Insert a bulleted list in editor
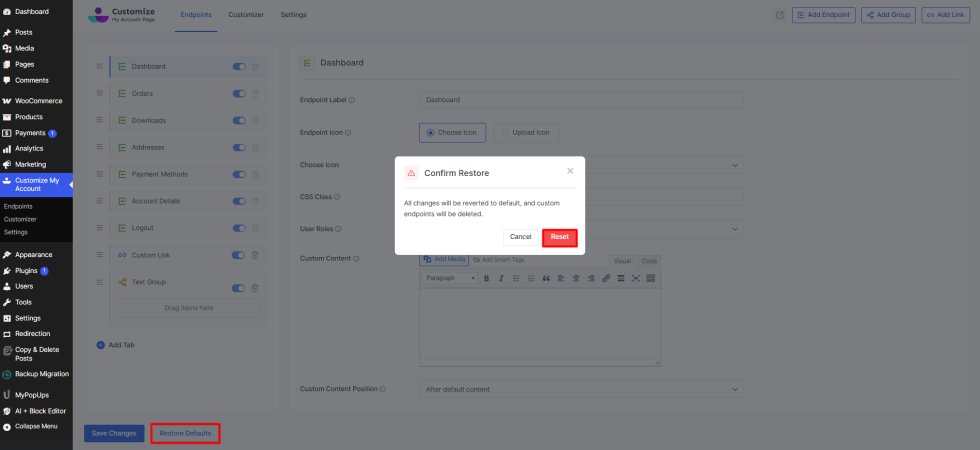This screenshot has height=450, width=980. [516, 278]
